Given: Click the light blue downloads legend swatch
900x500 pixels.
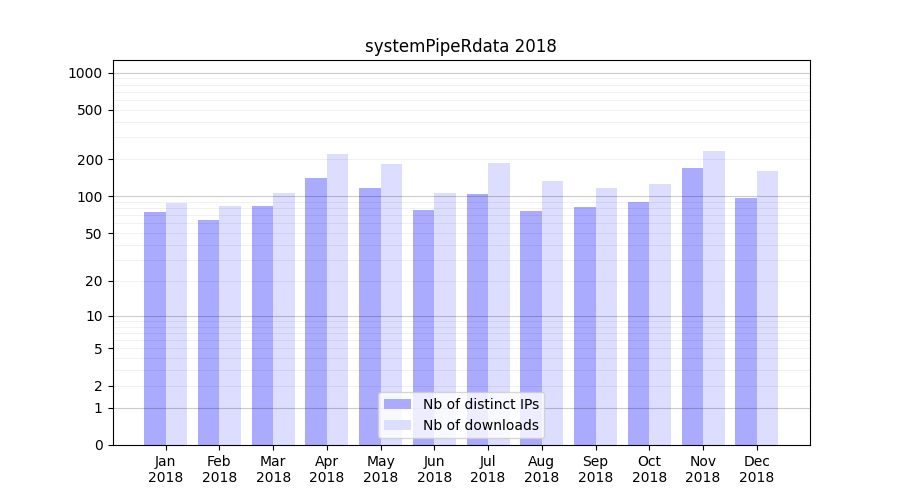Looking at the screenshot, I should tap(397, 425).
